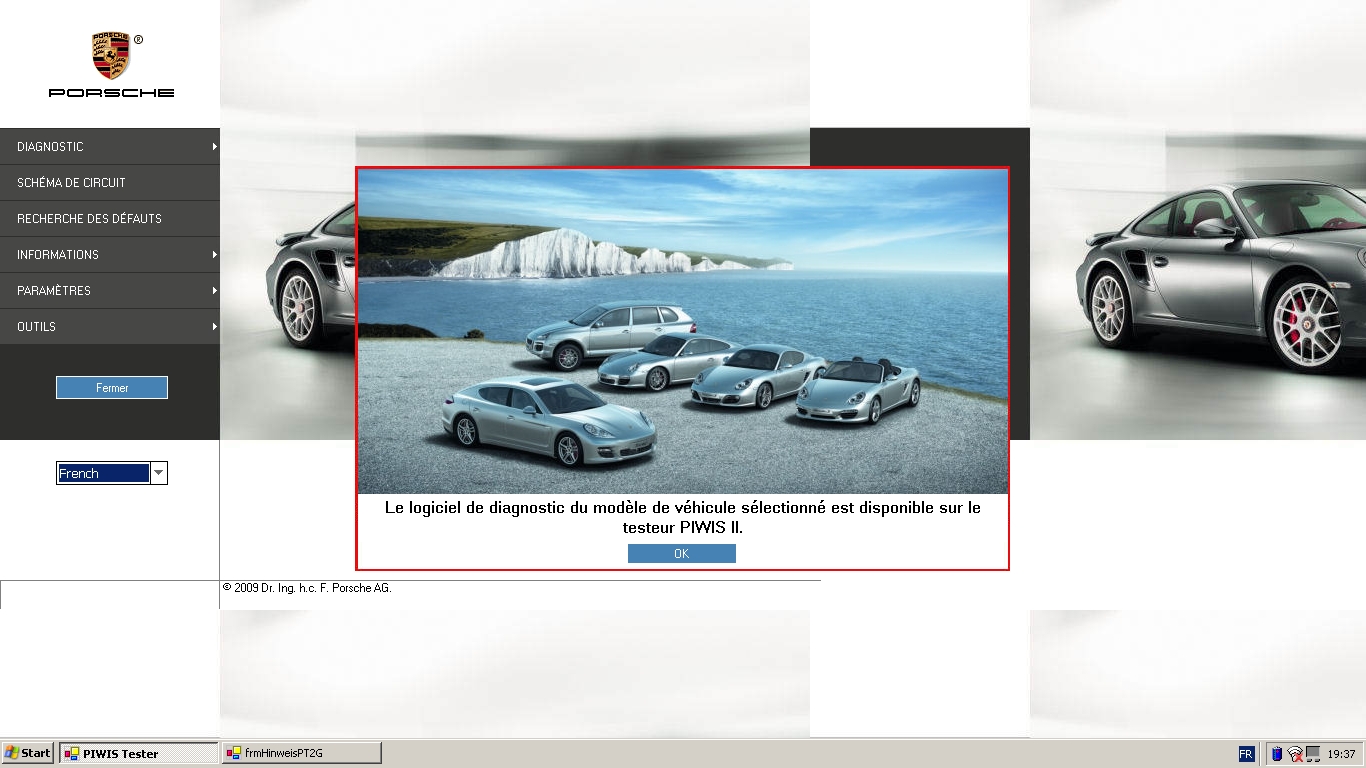This screenshot has width=1366, height=768.
Task: Click the FR keyboard language indicator
Action: pyautogui.click(x=1246, y=754)
